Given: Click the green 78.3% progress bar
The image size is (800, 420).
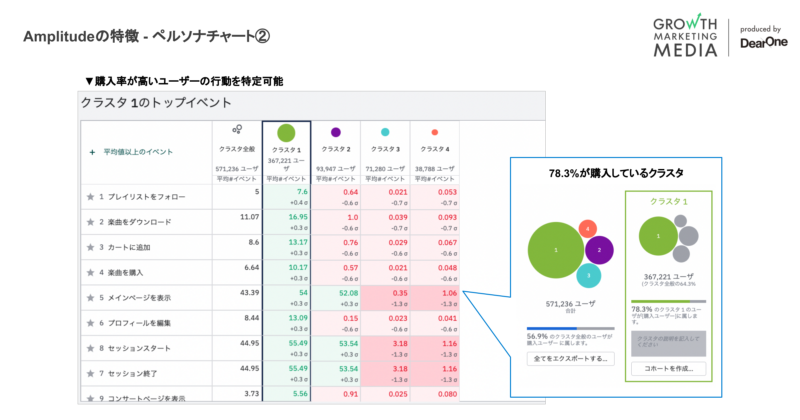Looking at the screenshot, I should [668, 302].
